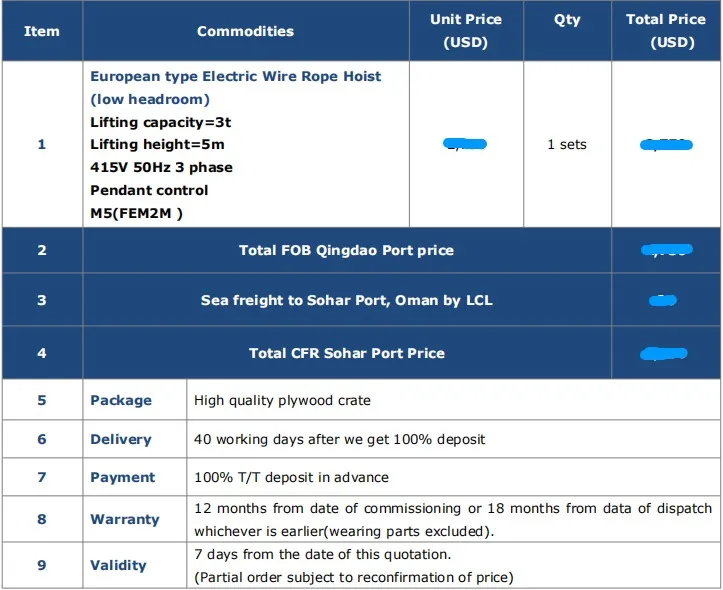Click the Package label cell
The image size is (723, 590).
coord(121,400)
